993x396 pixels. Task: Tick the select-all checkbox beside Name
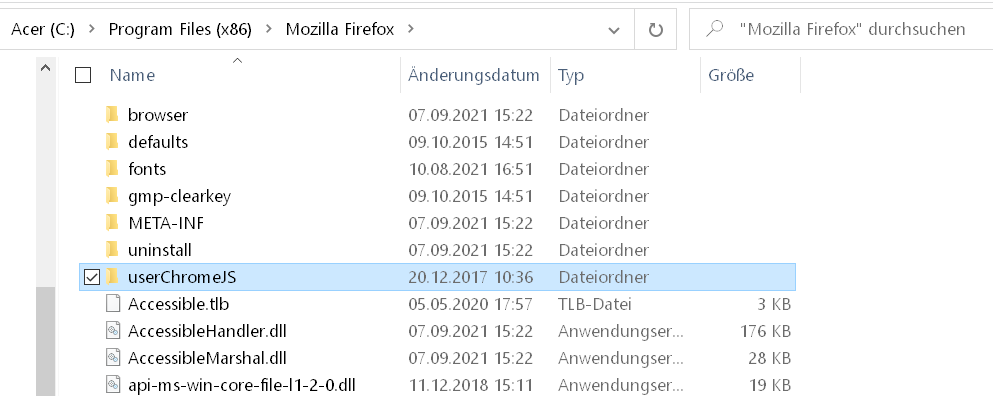click(x=83, y=75)
